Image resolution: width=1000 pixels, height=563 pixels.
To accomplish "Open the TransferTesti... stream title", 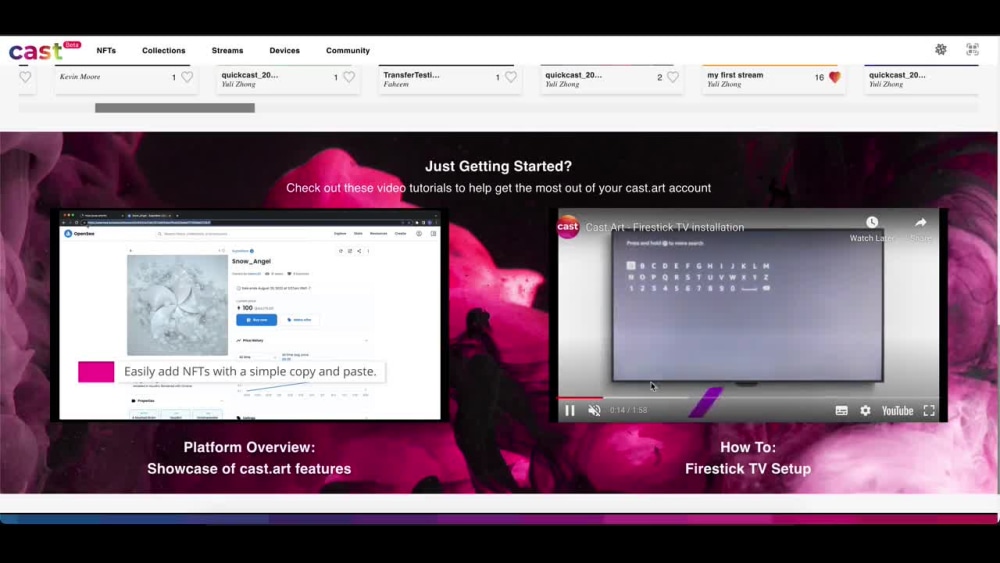I will click(x=411, y=75).
